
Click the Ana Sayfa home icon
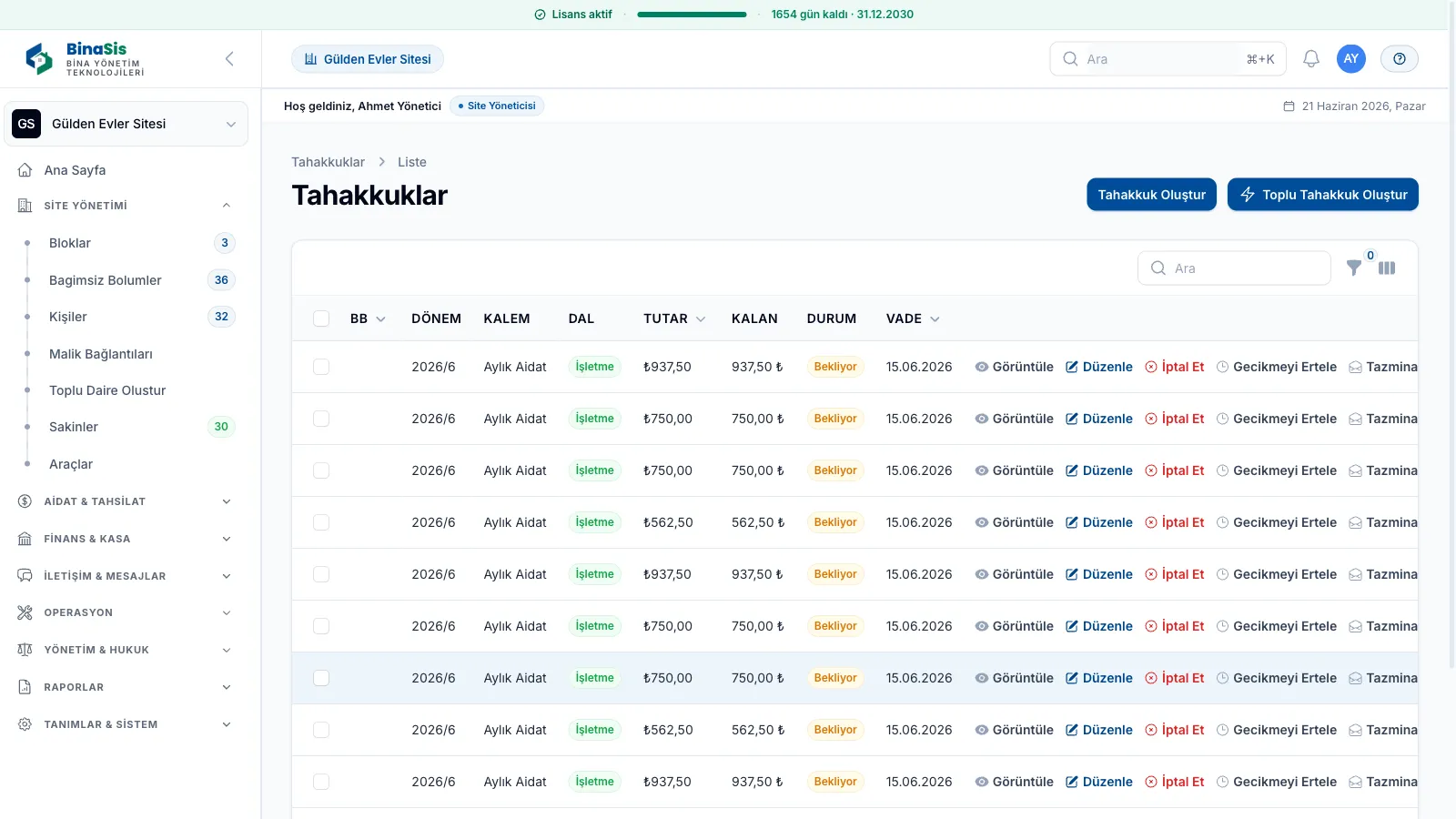point(25,170)
